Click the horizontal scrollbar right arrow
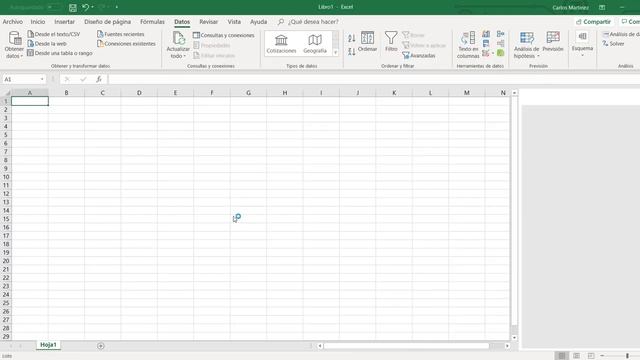 tap(507, 346)
